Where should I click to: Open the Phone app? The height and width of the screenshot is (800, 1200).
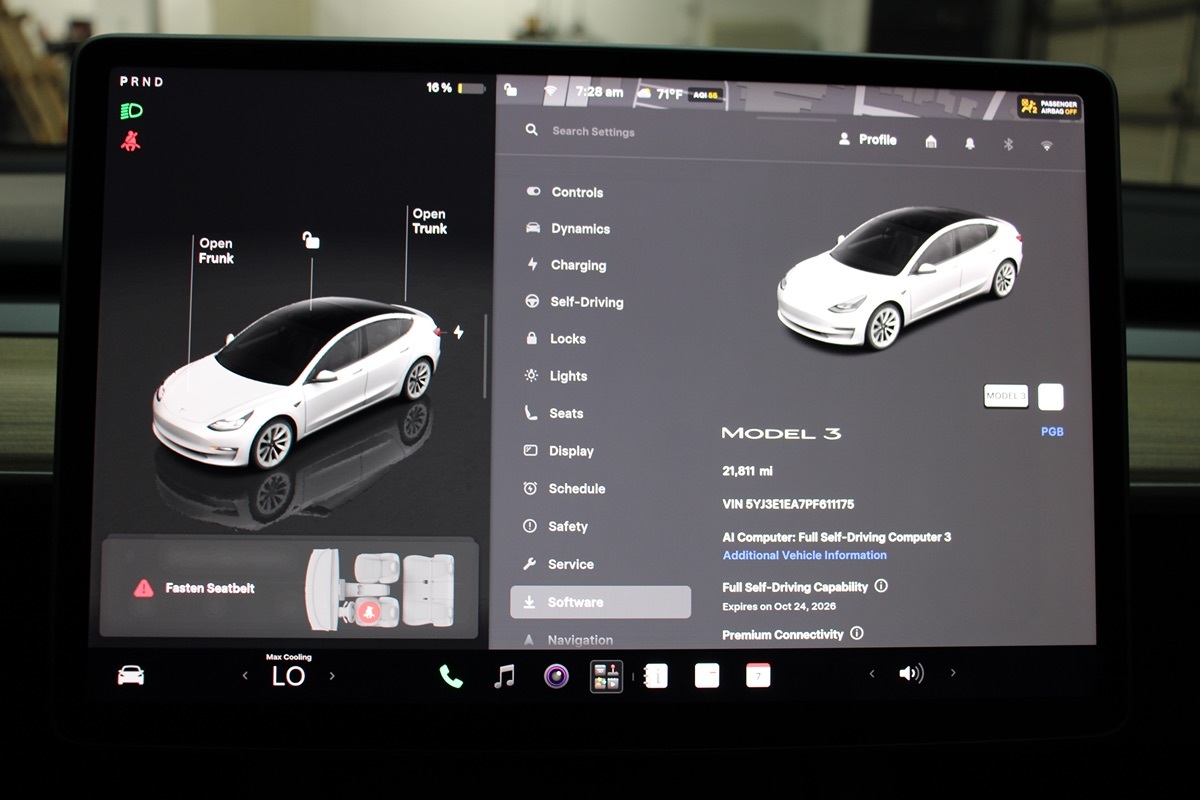[x=451, y=676]
